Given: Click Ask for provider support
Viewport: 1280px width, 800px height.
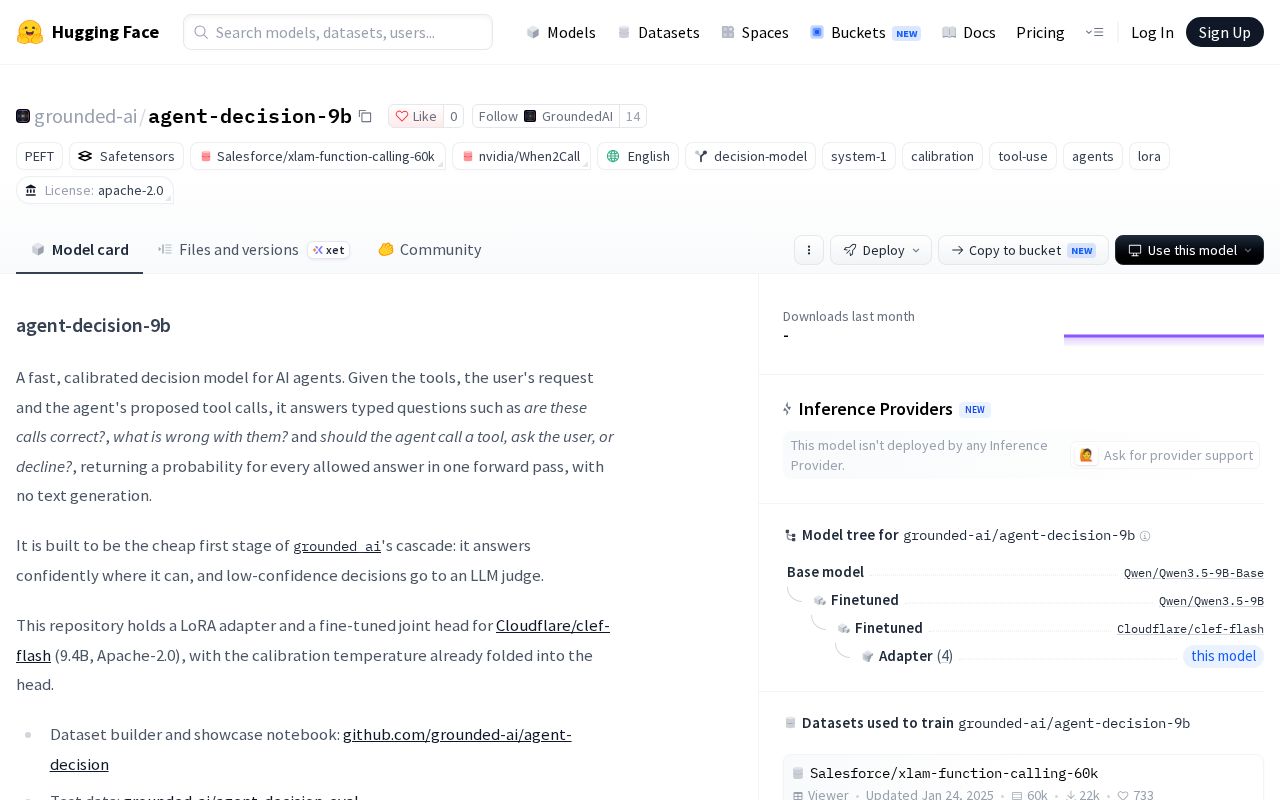Looking at the screenshot, I should (1165, 455).
